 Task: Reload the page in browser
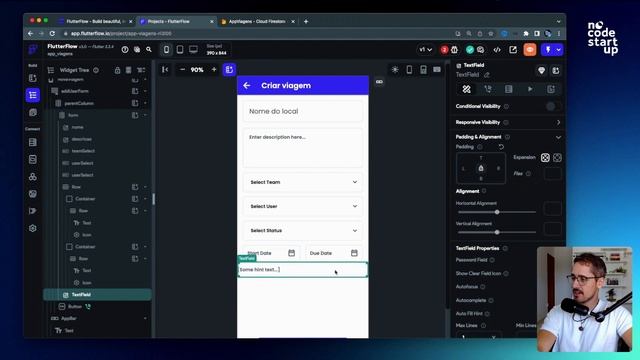pyautogui.click(x=52, y=33)
